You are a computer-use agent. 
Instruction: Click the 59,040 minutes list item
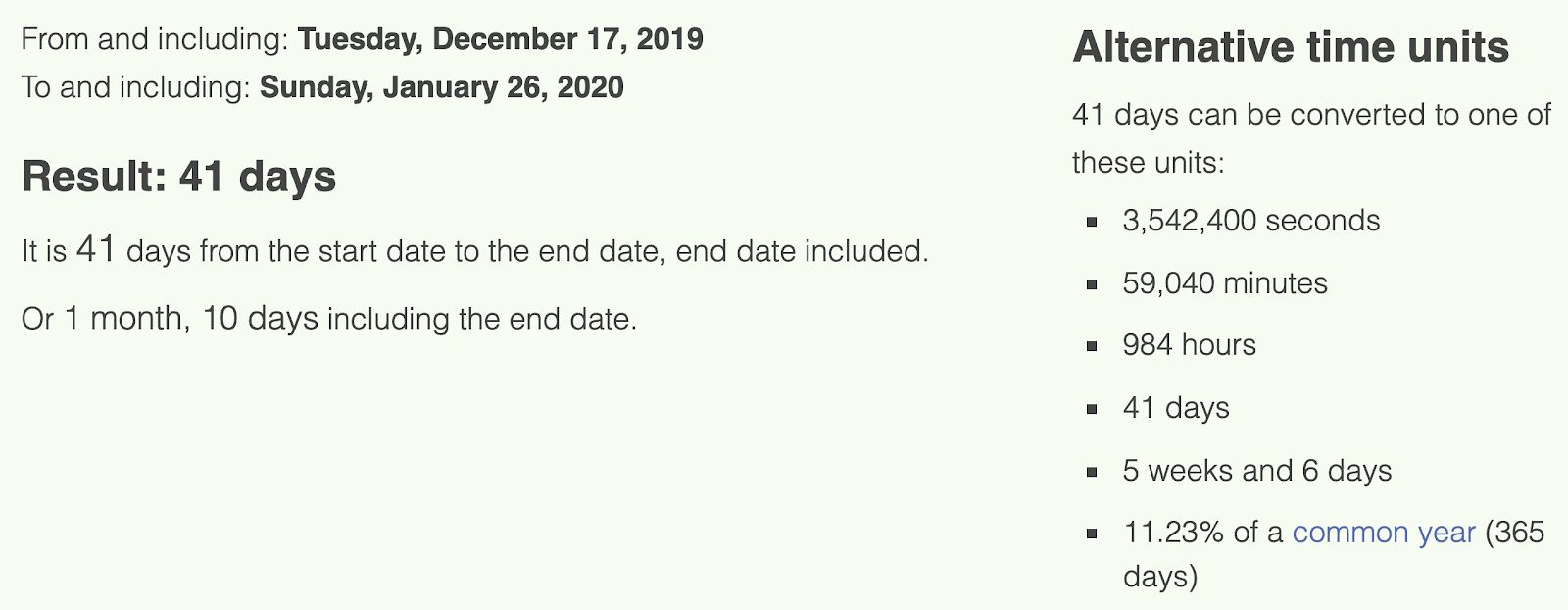[x=1225, y=283]
